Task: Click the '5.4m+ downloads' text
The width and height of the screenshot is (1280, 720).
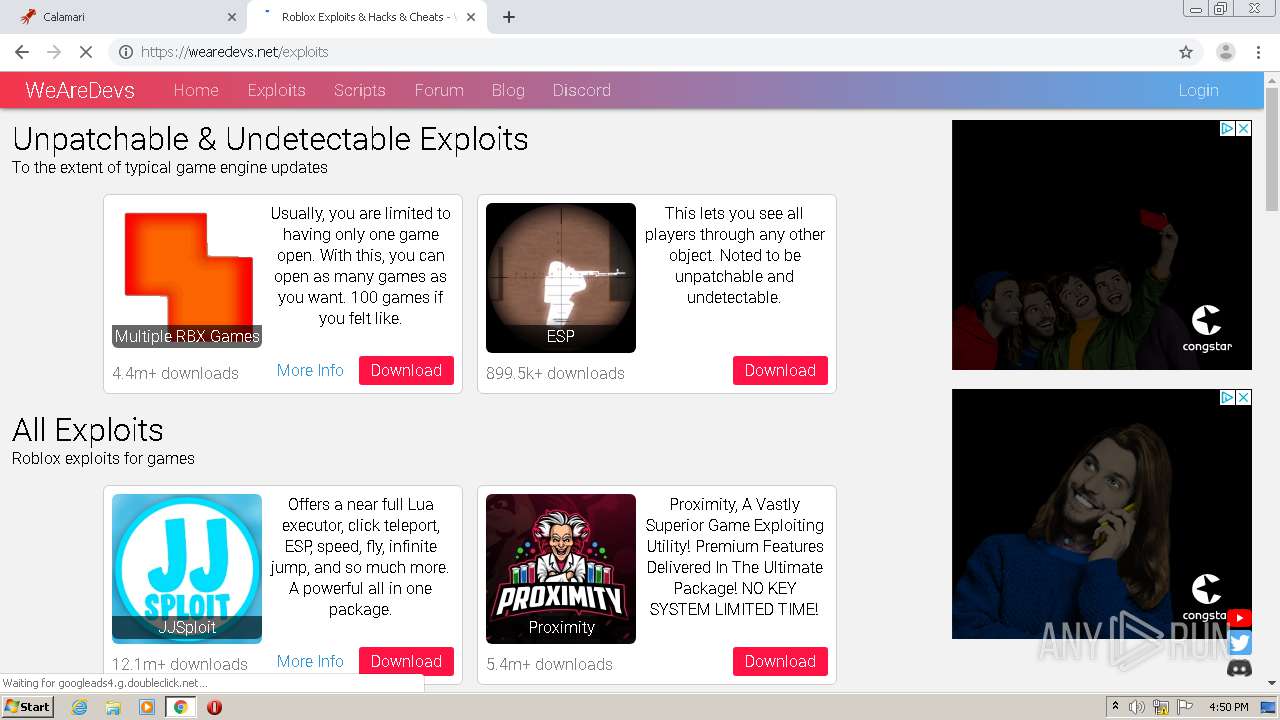Action: 549,664
